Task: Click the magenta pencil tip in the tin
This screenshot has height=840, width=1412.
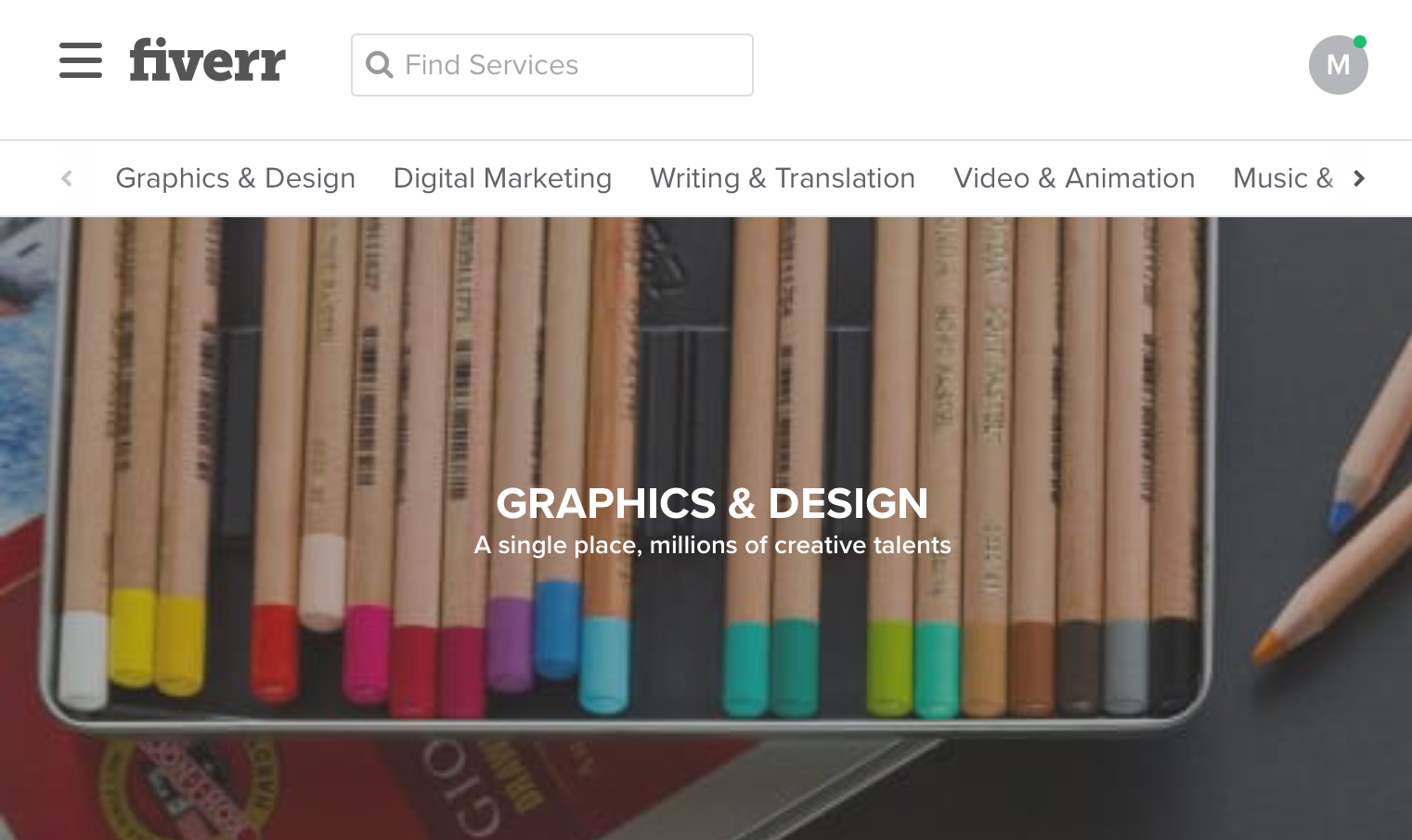Action: (367, 653)
